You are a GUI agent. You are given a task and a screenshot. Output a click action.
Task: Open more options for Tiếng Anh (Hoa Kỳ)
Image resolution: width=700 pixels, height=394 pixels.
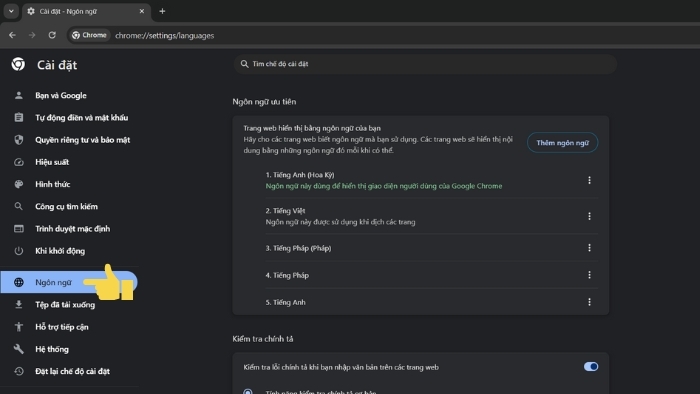(589, 180)
